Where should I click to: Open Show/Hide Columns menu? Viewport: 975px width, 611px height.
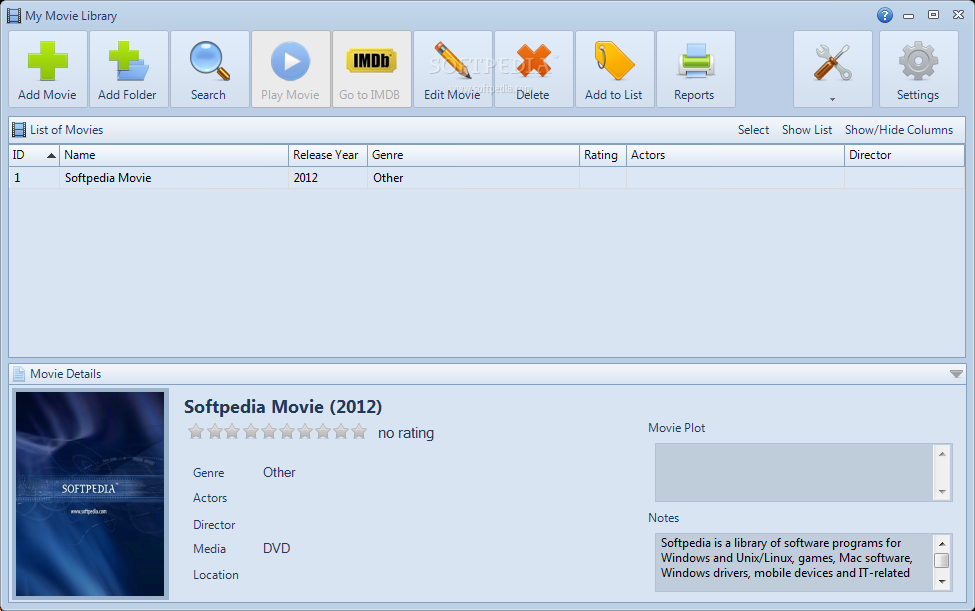pyautogui.click(x=899, y=130)
